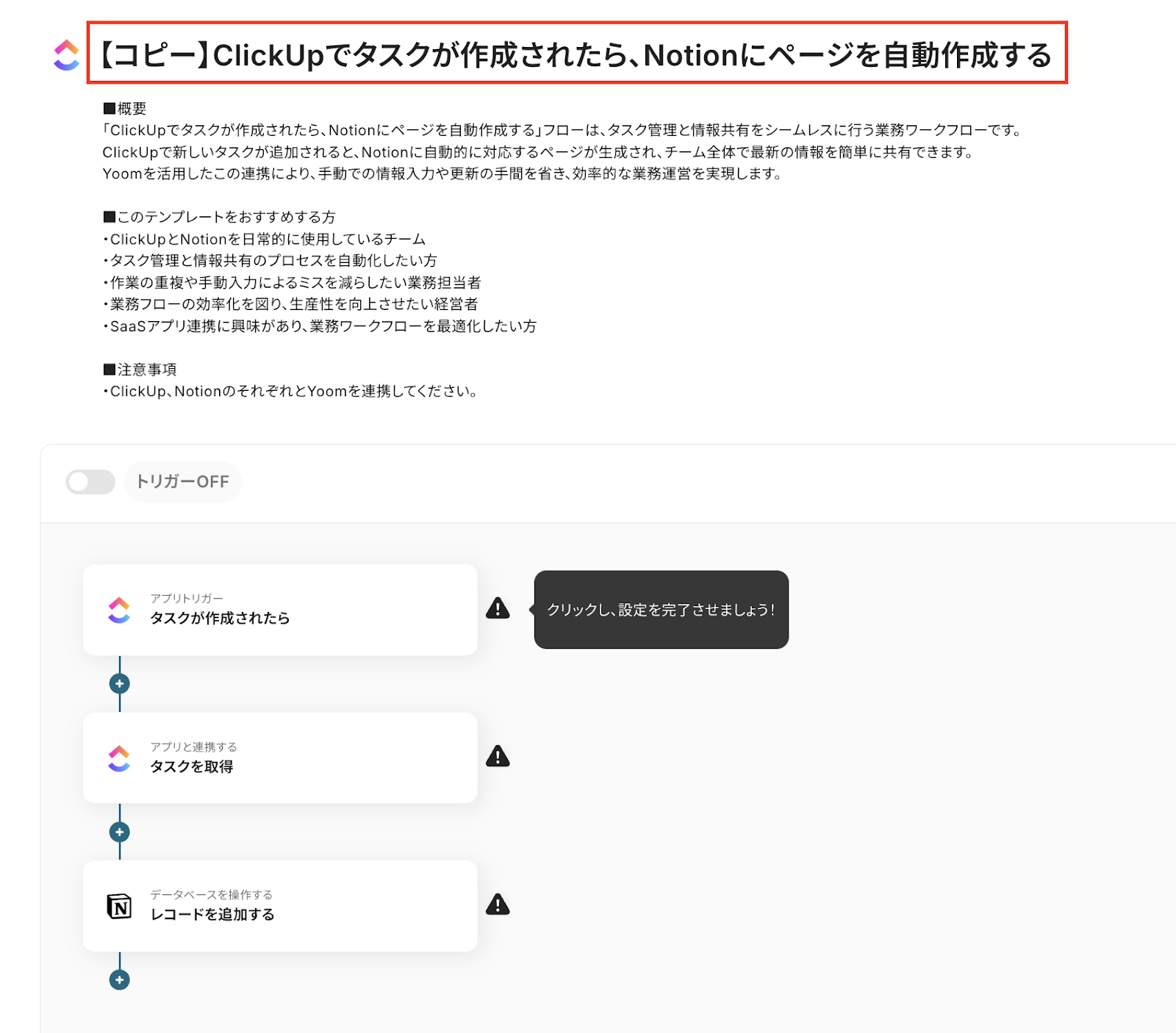Click ClickUp icon in タスクが作成されたら card
The width and height of the screenshot is (1176, 1033).
click(x=119, y=610)
